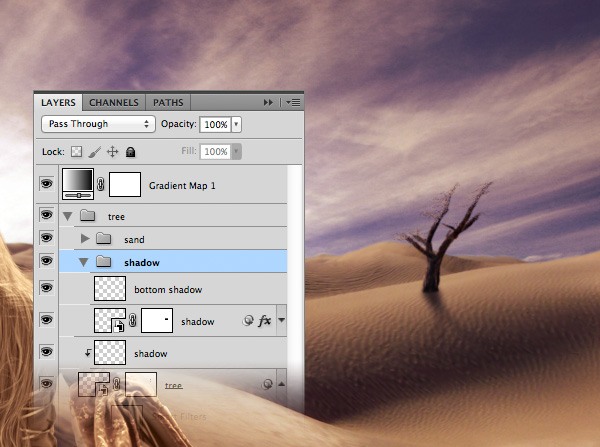Open the Layers panel options menu icon

tap(293, 102)
